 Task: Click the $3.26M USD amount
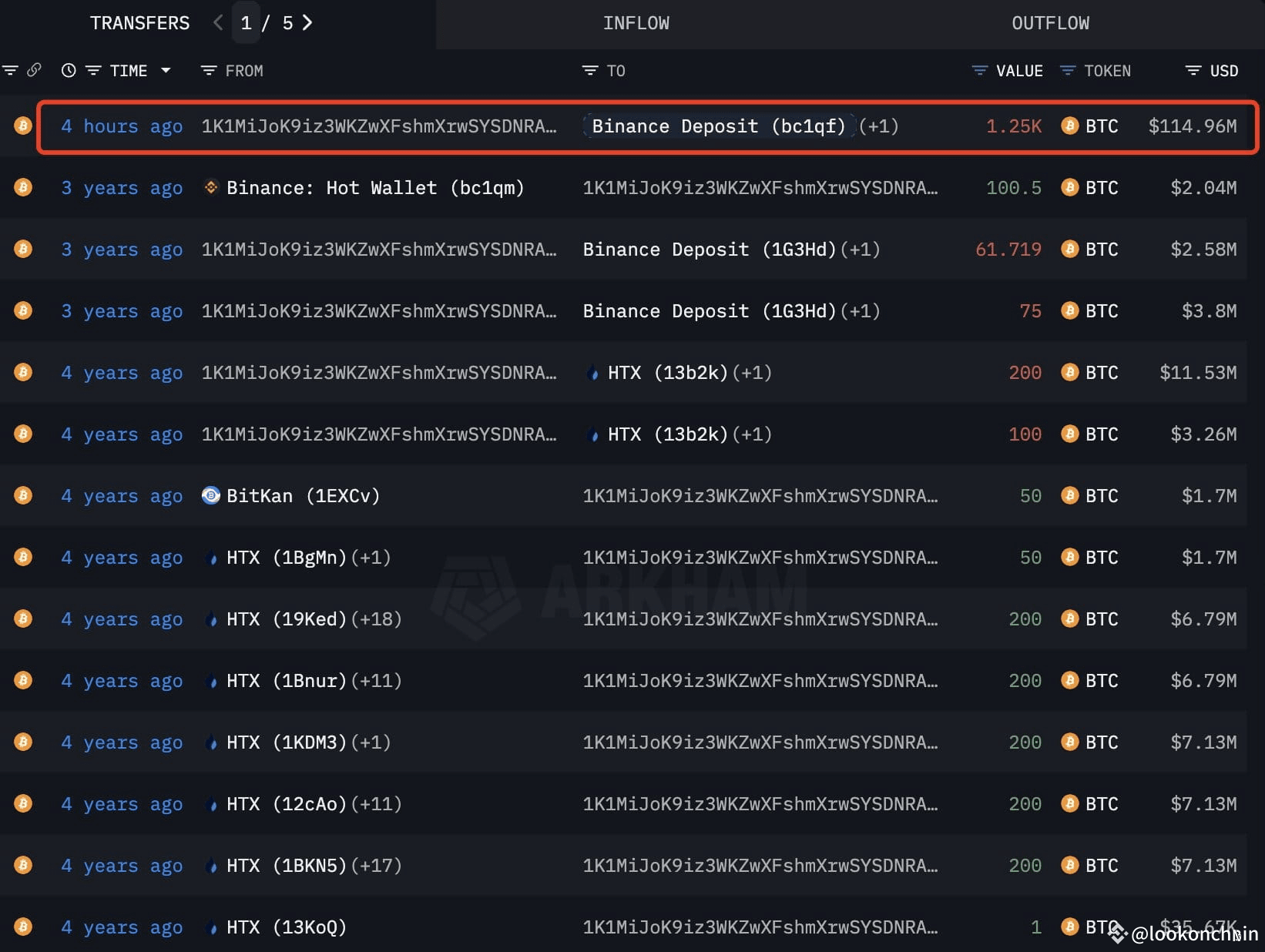[x=1203, y=434]
